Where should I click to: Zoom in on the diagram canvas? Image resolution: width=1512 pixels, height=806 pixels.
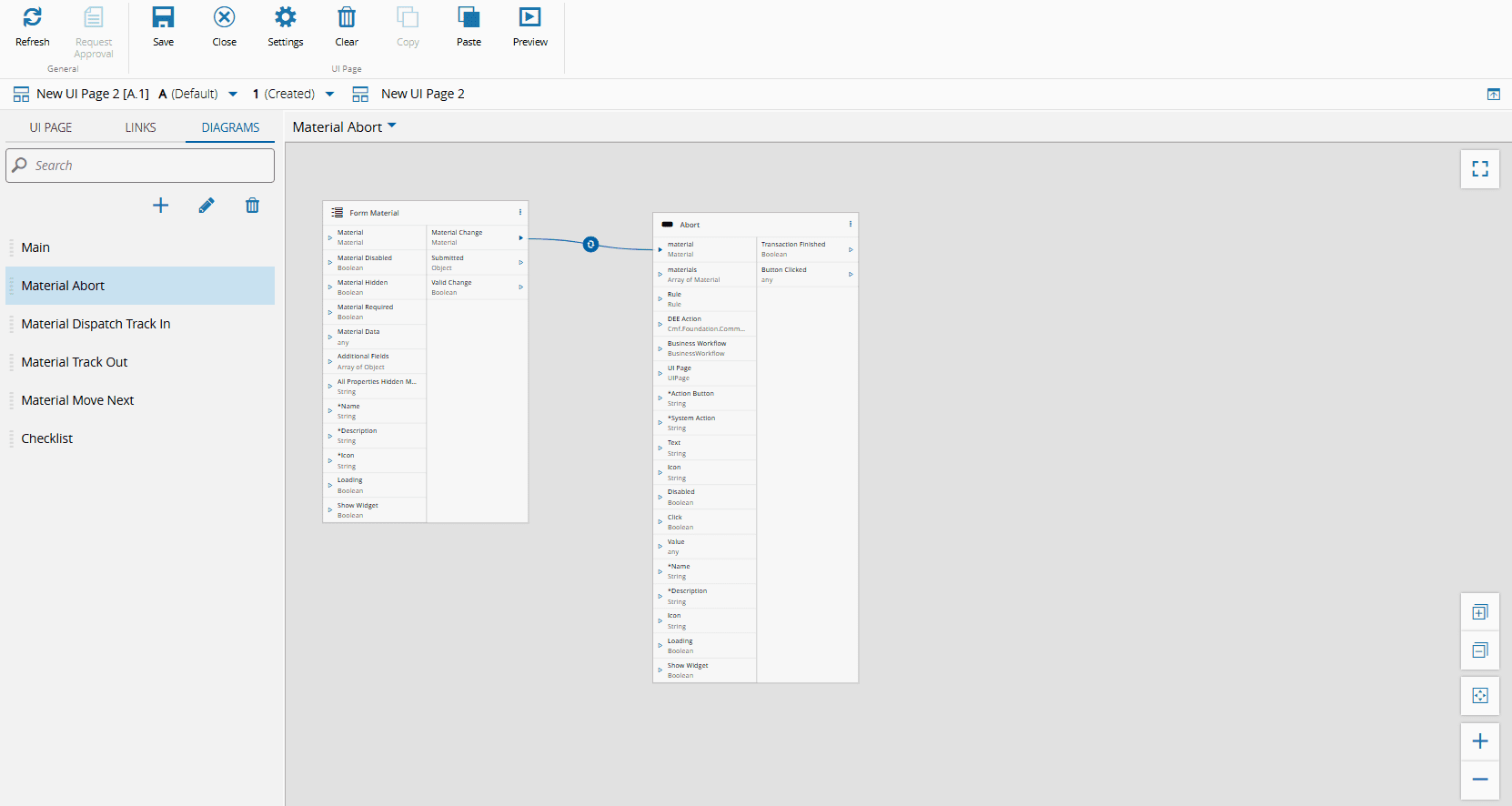[1479, 741]
